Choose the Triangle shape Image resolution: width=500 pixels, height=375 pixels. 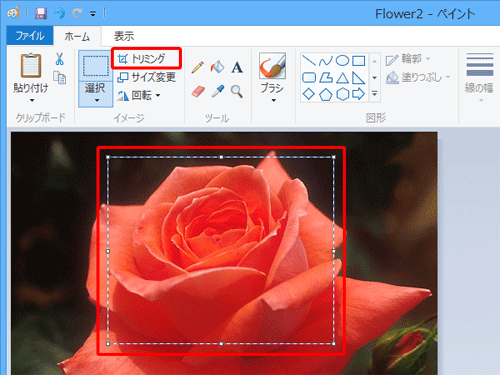(x=342, y=78)
